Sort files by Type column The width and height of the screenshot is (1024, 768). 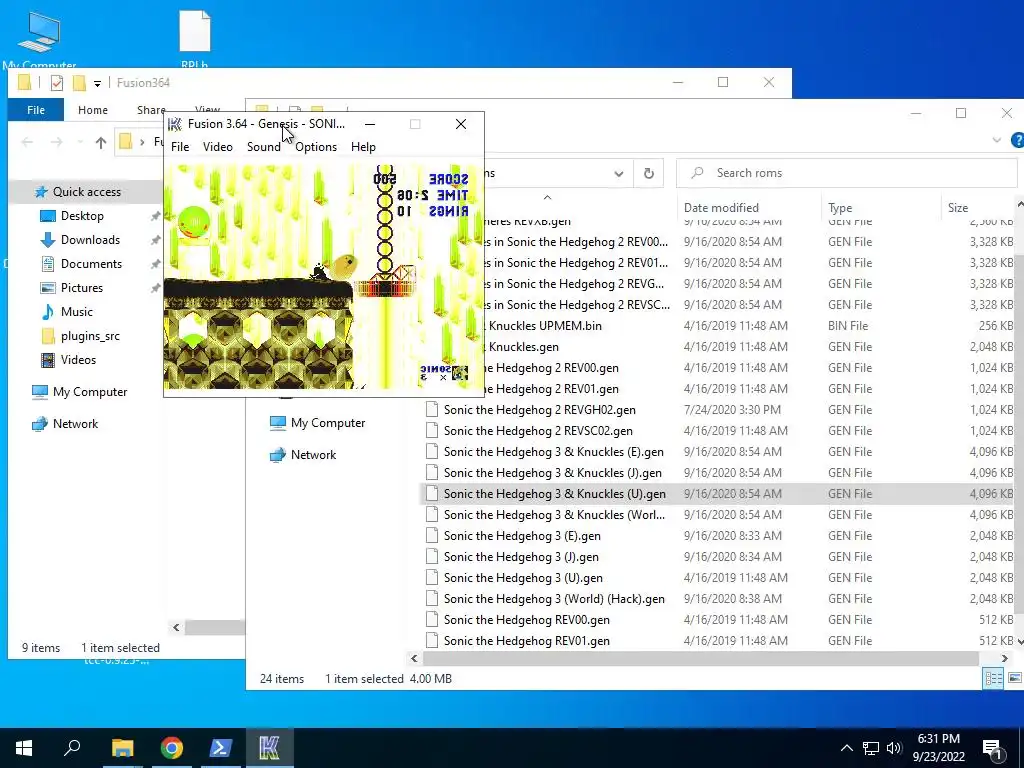tap(840, 208)
